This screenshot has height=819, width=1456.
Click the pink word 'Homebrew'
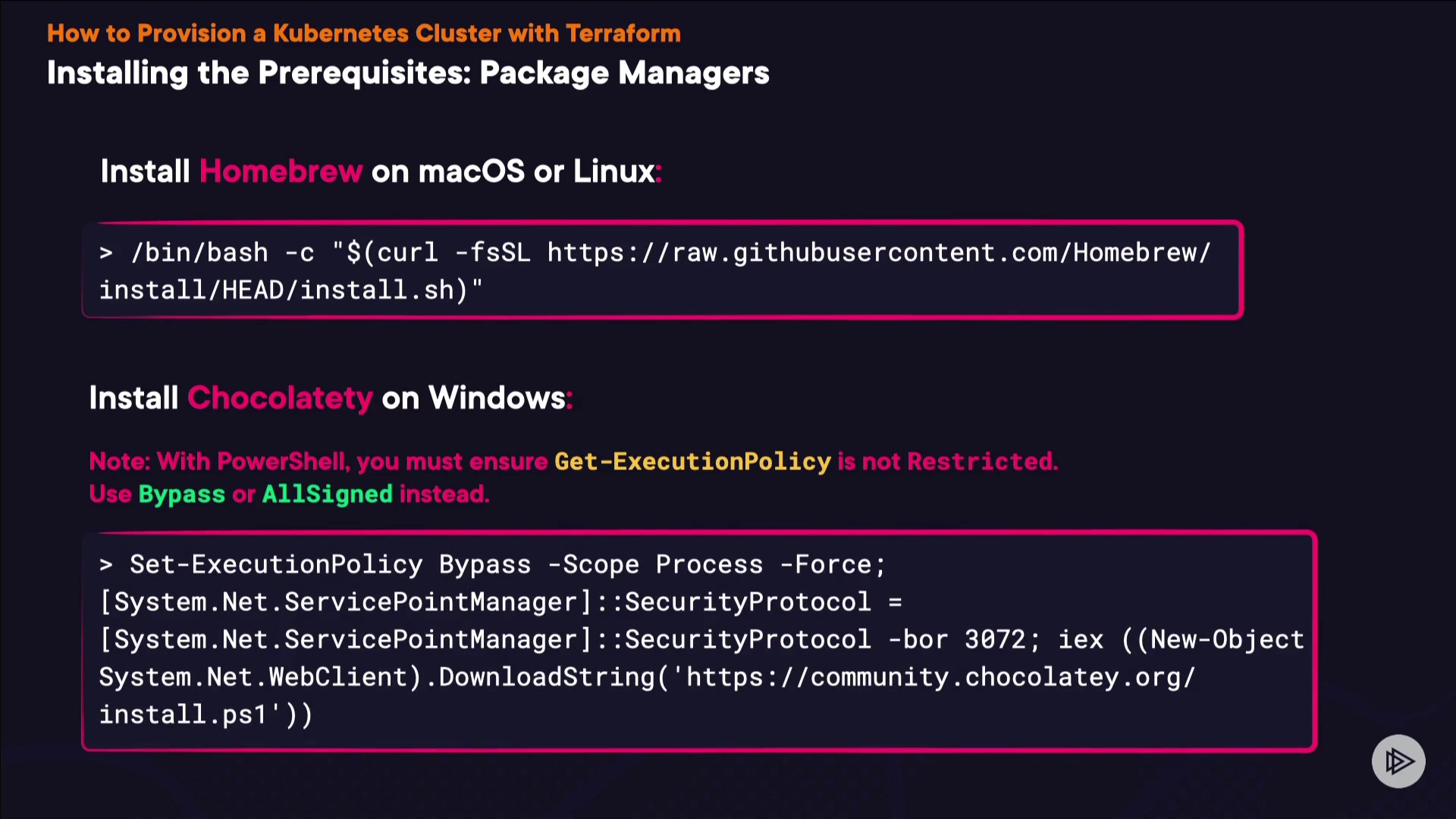pyautogui.click(x=281, y=171)
